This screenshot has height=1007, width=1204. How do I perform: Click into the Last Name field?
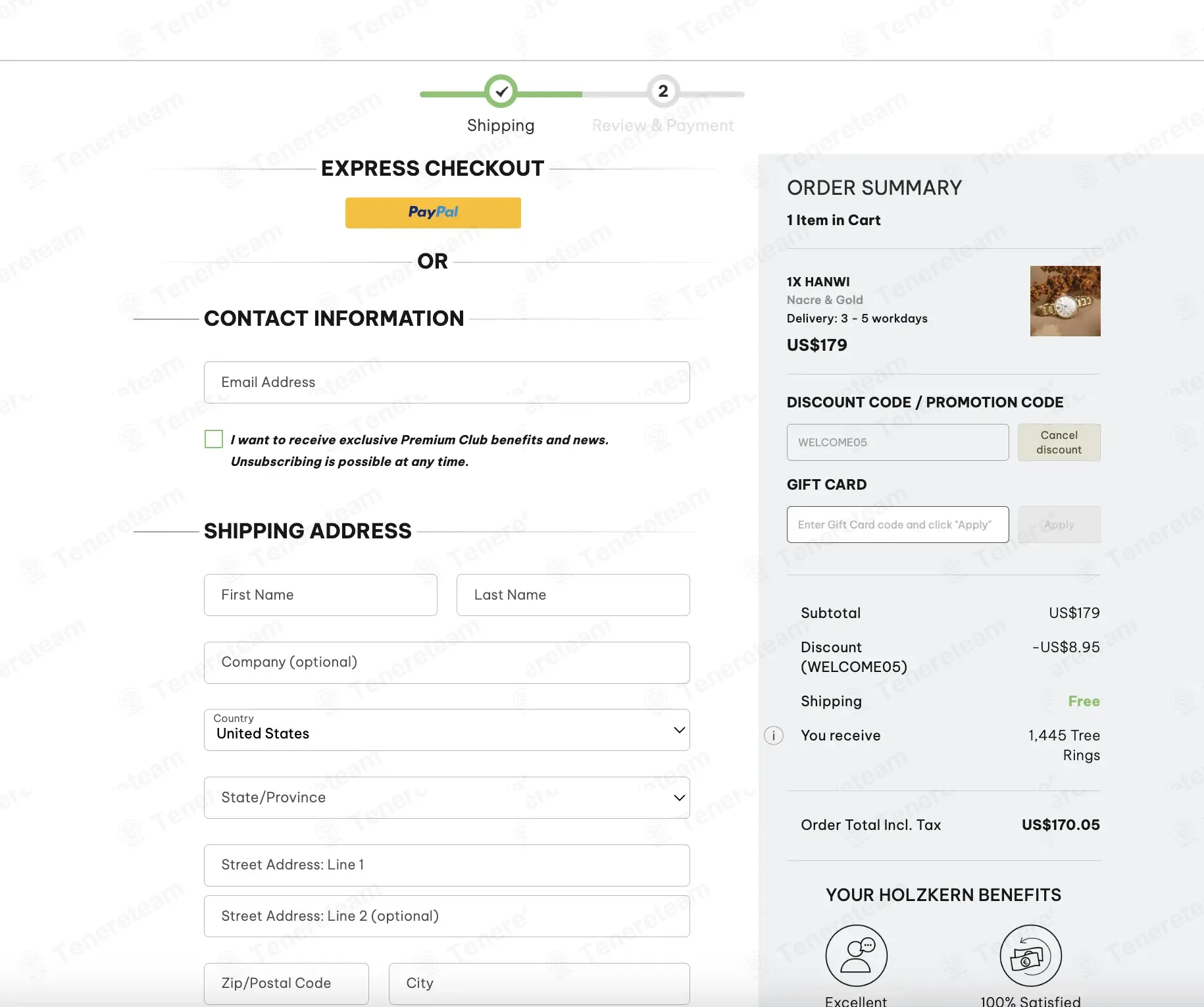(x=573, y=595)
